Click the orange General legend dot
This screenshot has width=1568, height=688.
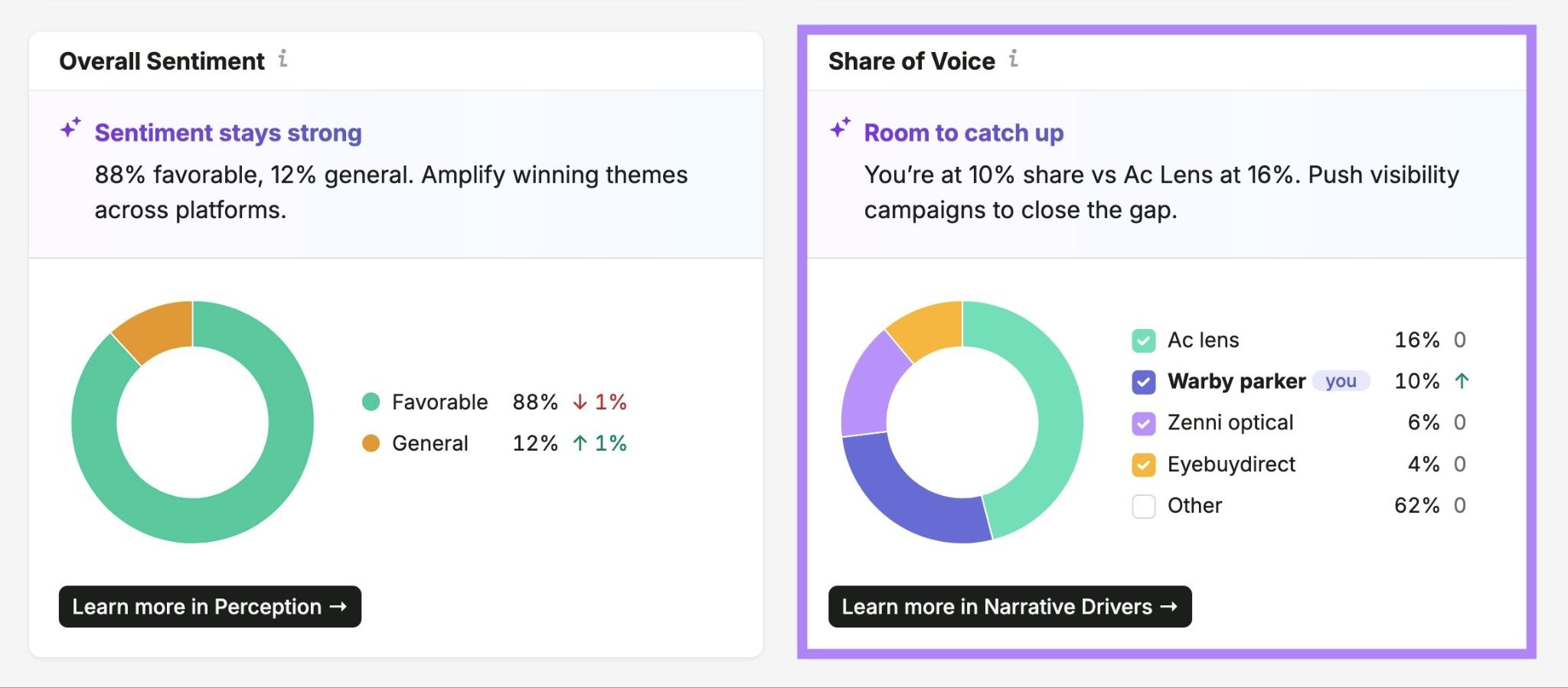pos(371,443)
